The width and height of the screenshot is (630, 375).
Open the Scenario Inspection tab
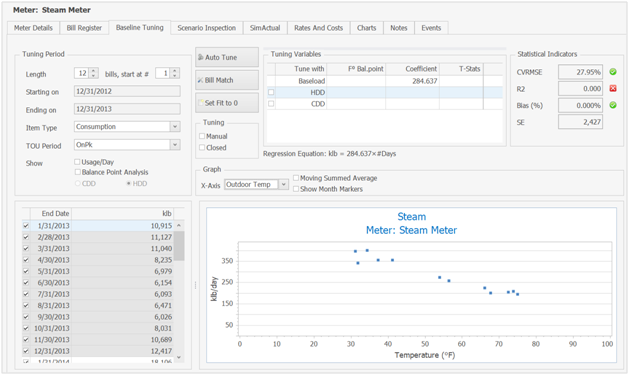tap(207, 28)
